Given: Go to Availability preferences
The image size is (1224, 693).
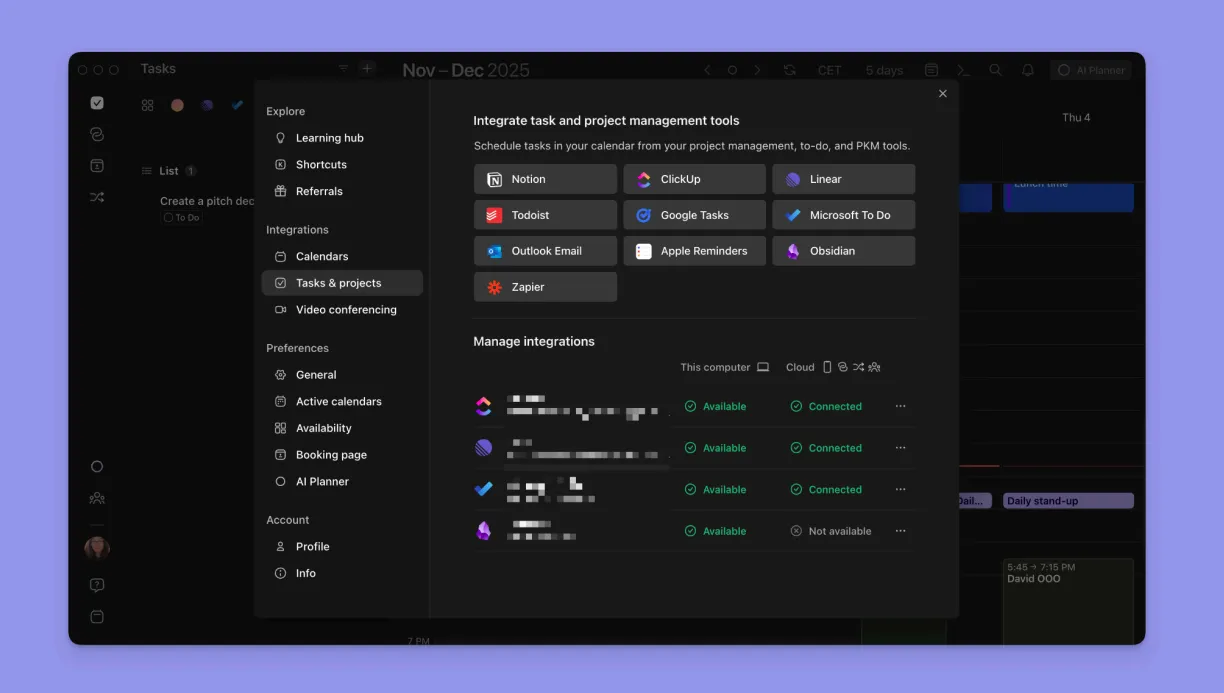Looking at the screenshot, I should tap(342, 428).
